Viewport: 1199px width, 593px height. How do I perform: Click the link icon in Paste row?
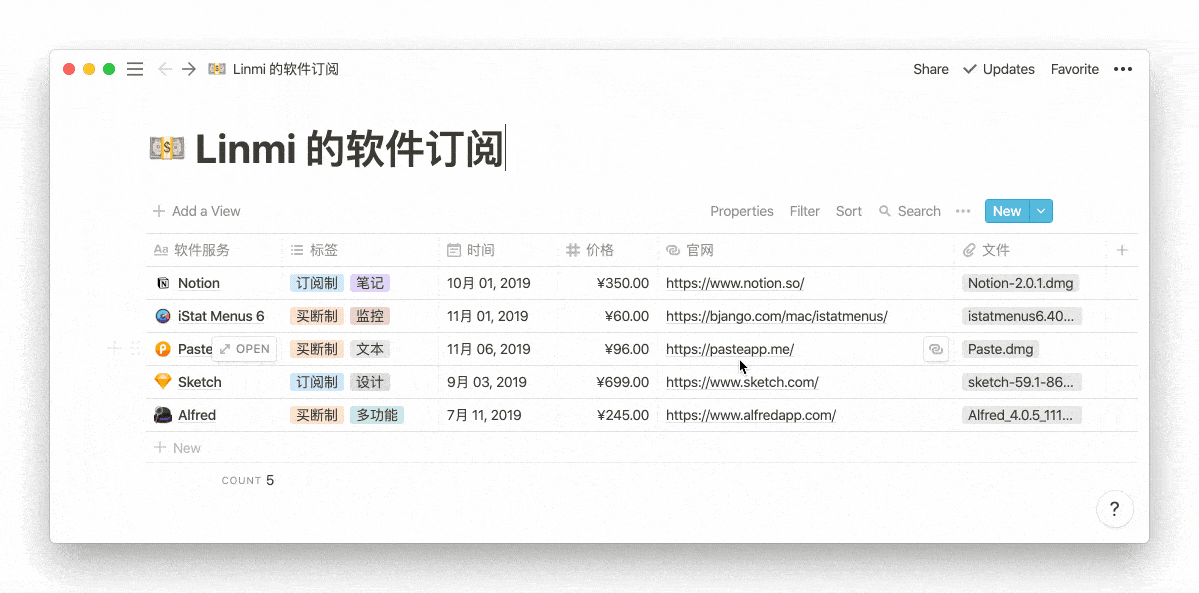coord(936,350)
